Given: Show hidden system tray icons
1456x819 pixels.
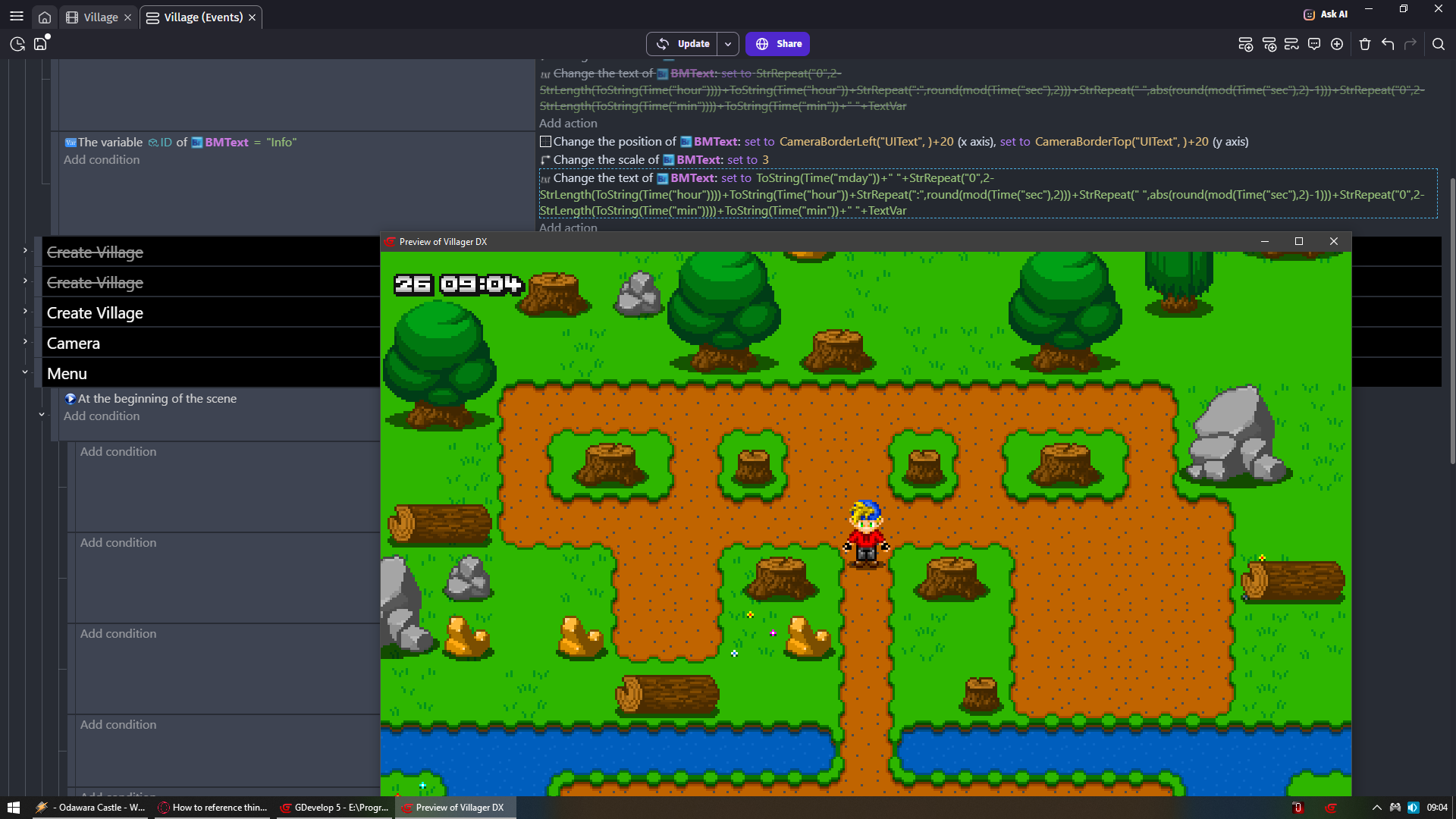Looking at the screenshot, I should pyautogui.click(x=1377, y=808).
